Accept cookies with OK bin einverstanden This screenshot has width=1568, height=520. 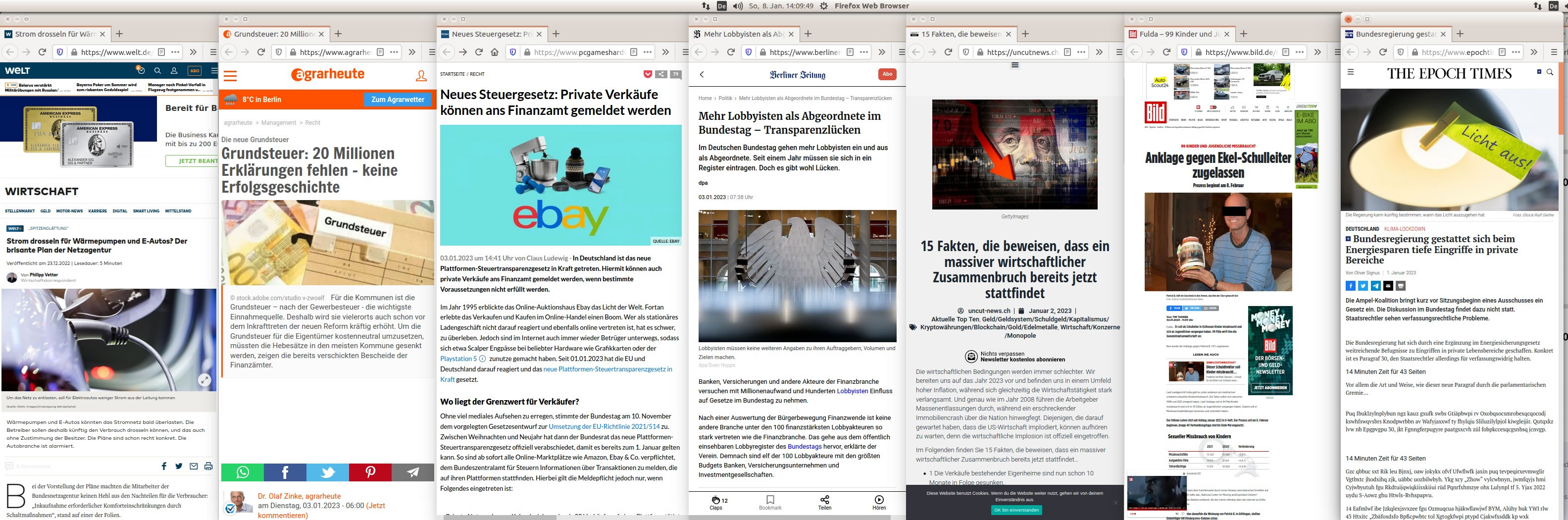pos(1016,510)
